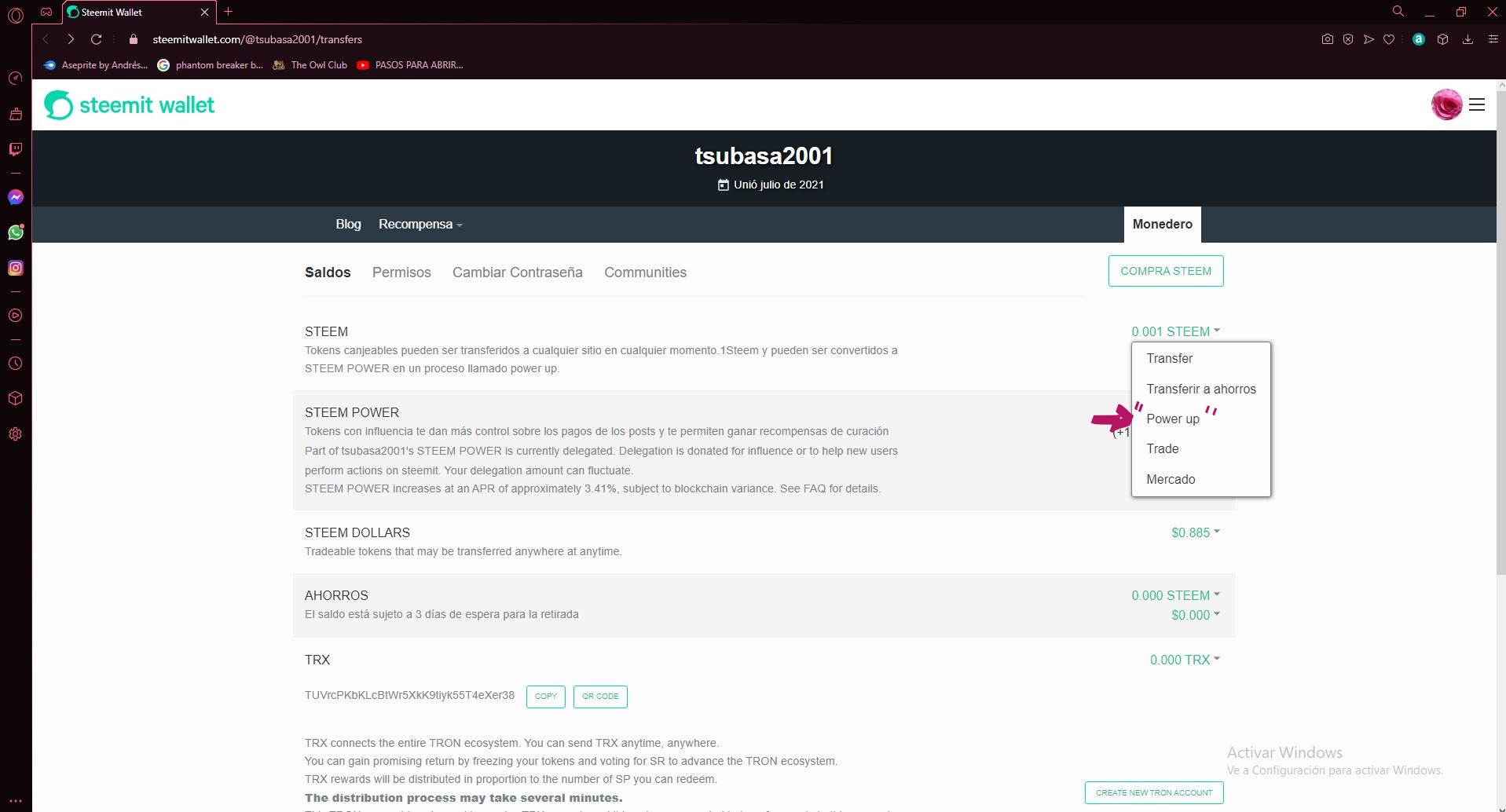This screenshot has width=1506, height=812.
Task: Bookmark this page with the heart icon
Action: pos(1389,39)
